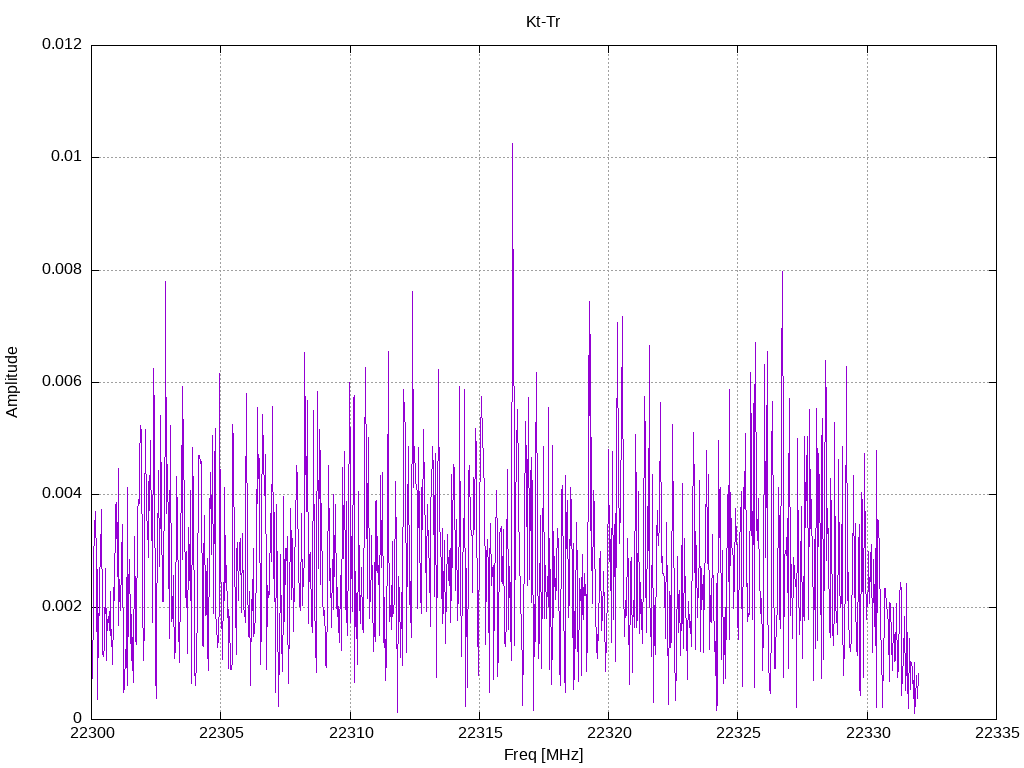
Task: Click the y-axis value 0.008
Action: (x=62, y=270)
